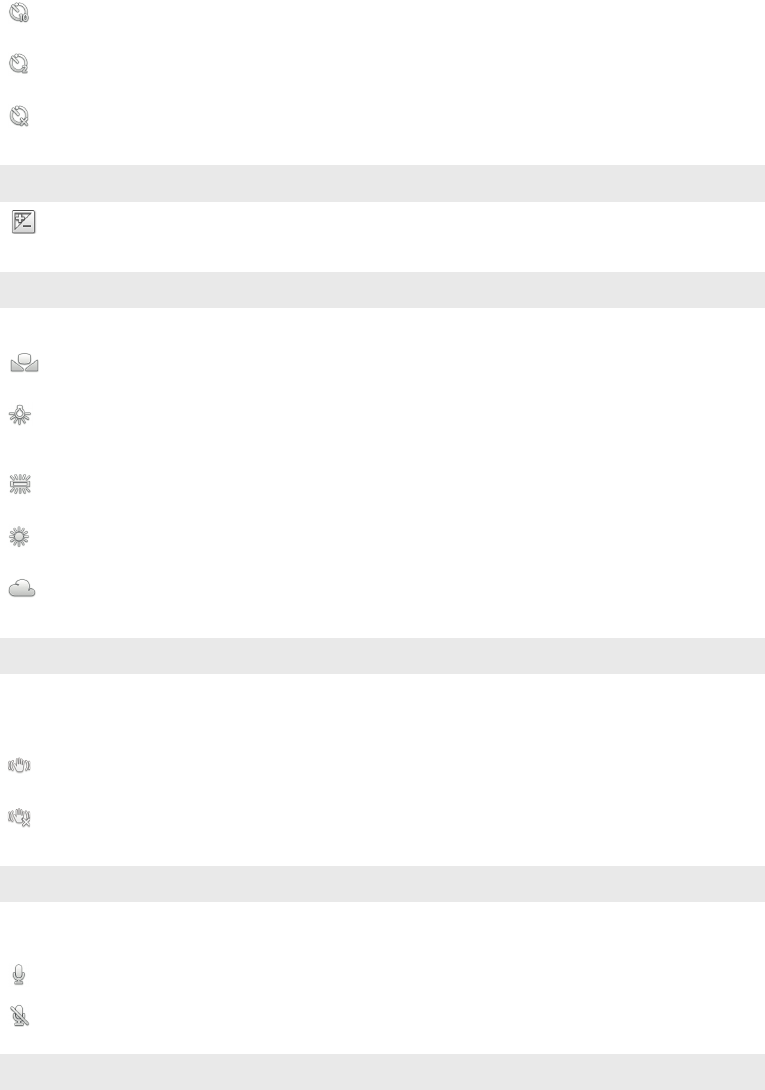The width and height of the screenshot is (765, 1090).
Task: Click the slash across the muted microphone
Action: (x=21, y=1017)
